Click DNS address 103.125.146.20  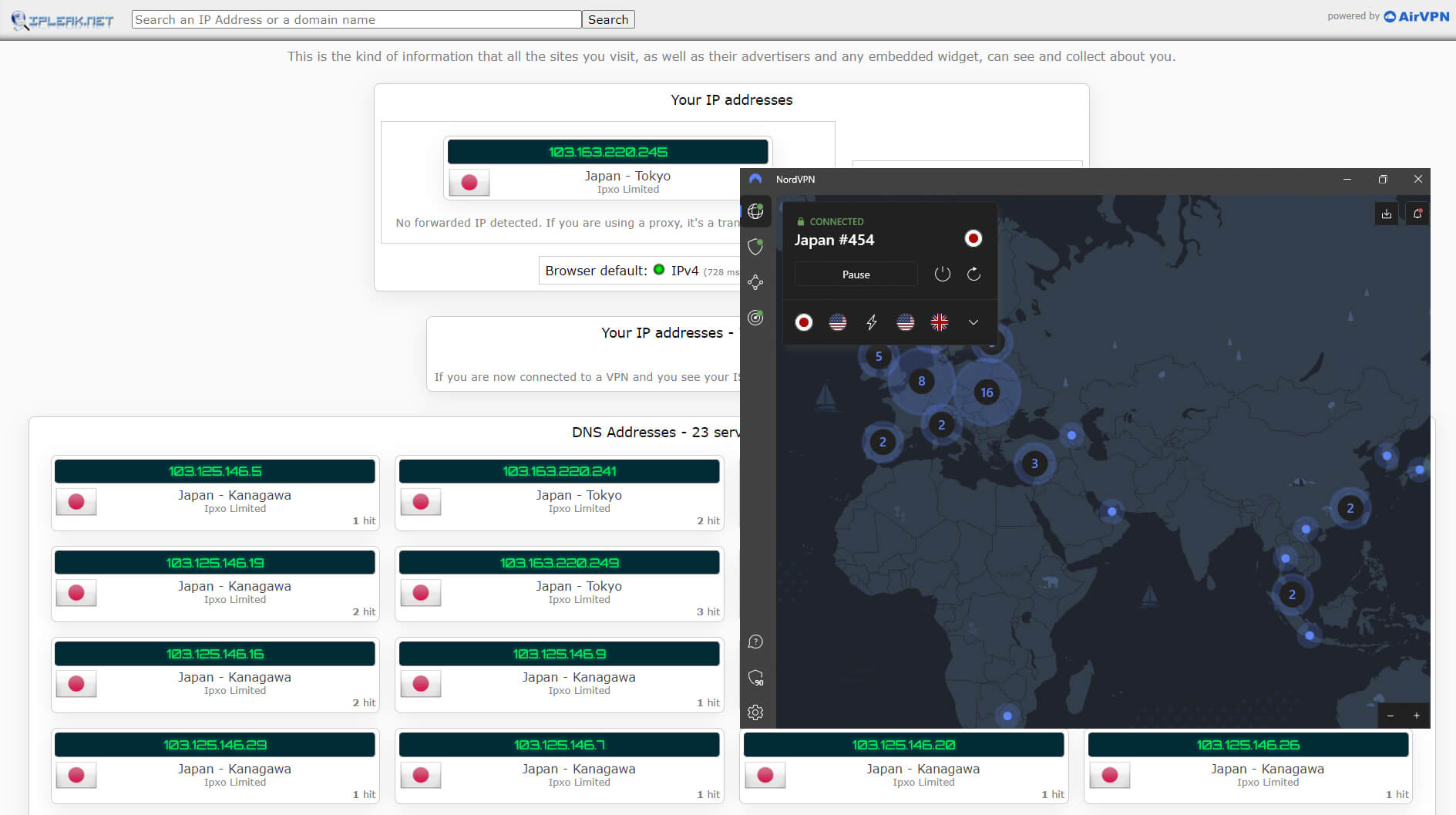(904, 745)
